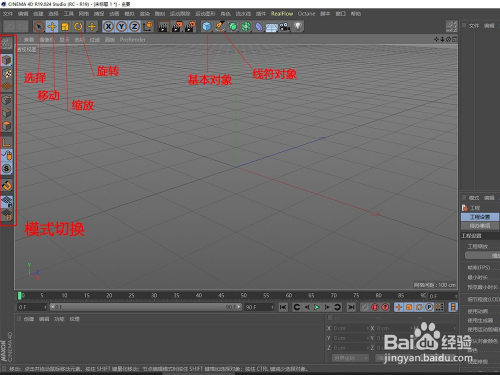Open Render Settings clapperboard gear

pyautogui.click(x=190, y=26)
